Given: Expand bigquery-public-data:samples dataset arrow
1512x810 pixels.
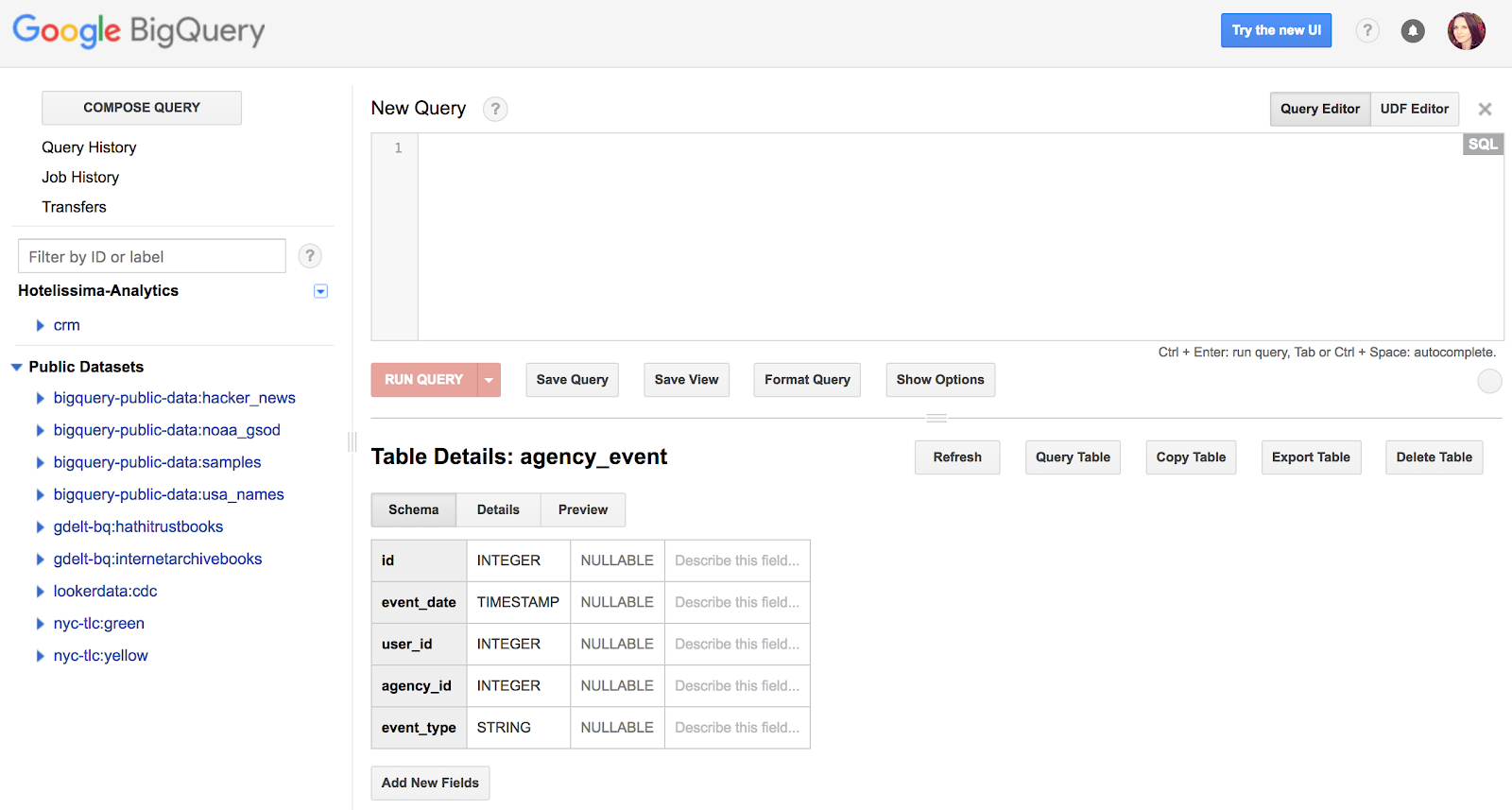Looking at the screenshot, I should [x=40, y=462].
